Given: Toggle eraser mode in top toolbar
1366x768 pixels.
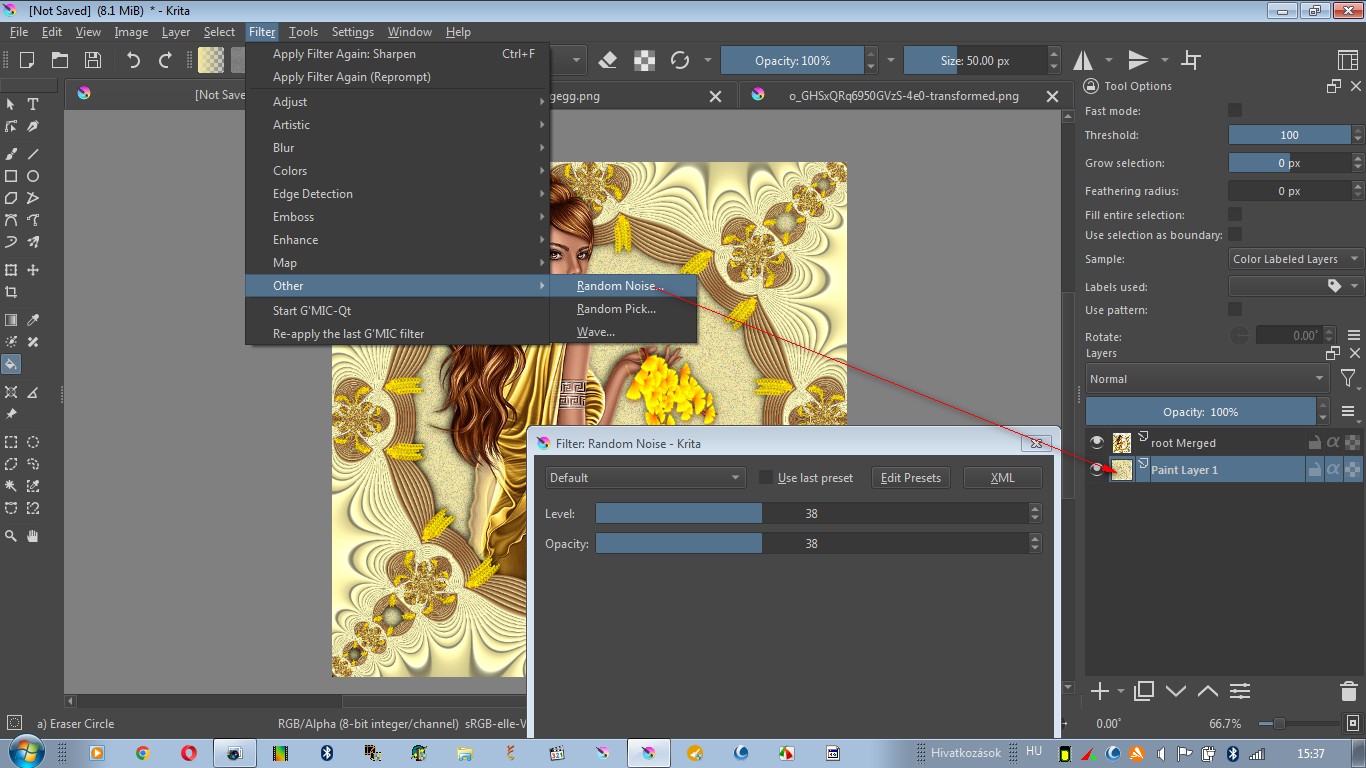Looking at the screenshot, I should (x=608, y=60).
